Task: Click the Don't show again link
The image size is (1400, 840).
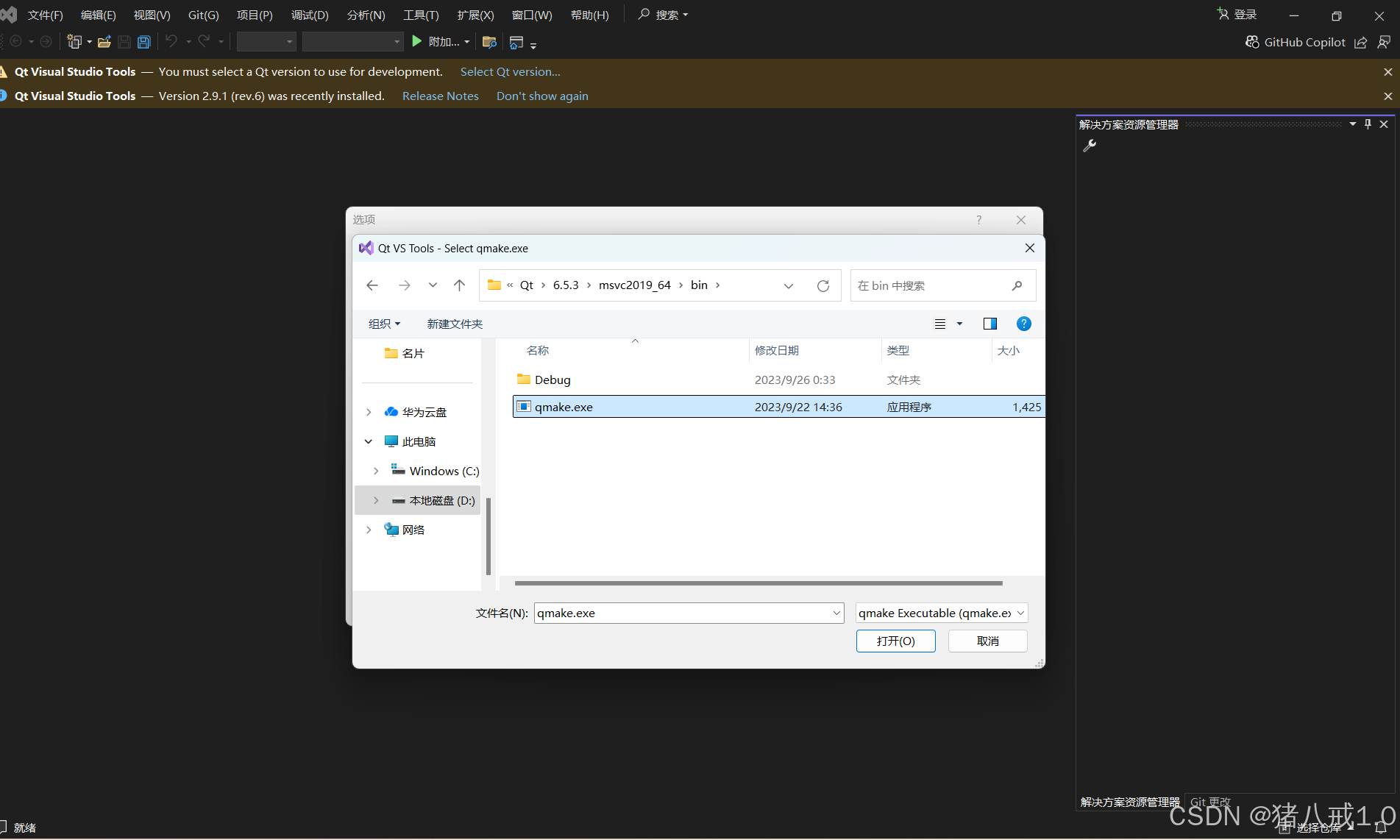Action: click(x=542, y=96)
